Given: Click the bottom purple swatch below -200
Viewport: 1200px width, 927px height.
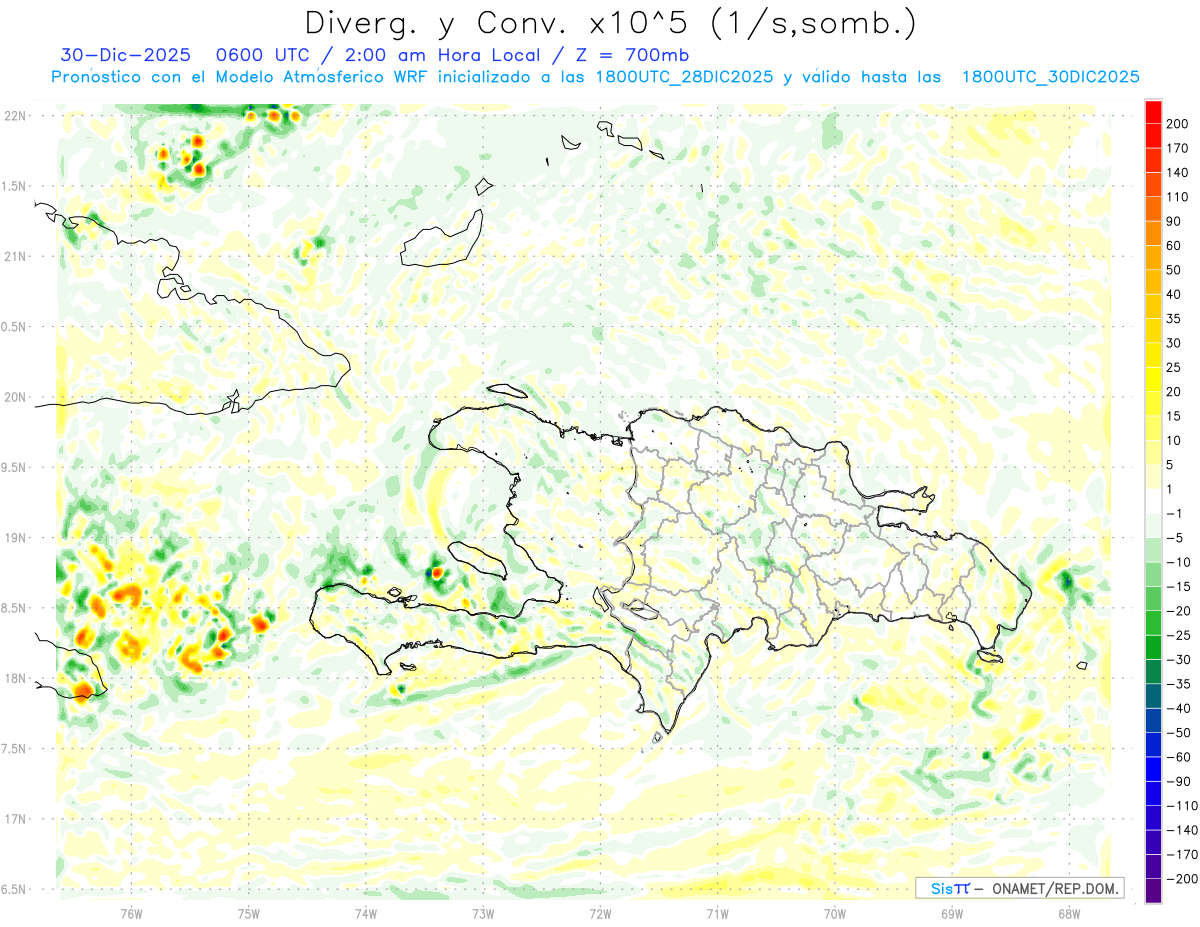Looking at the screenshot, I should click(1153, 891).
